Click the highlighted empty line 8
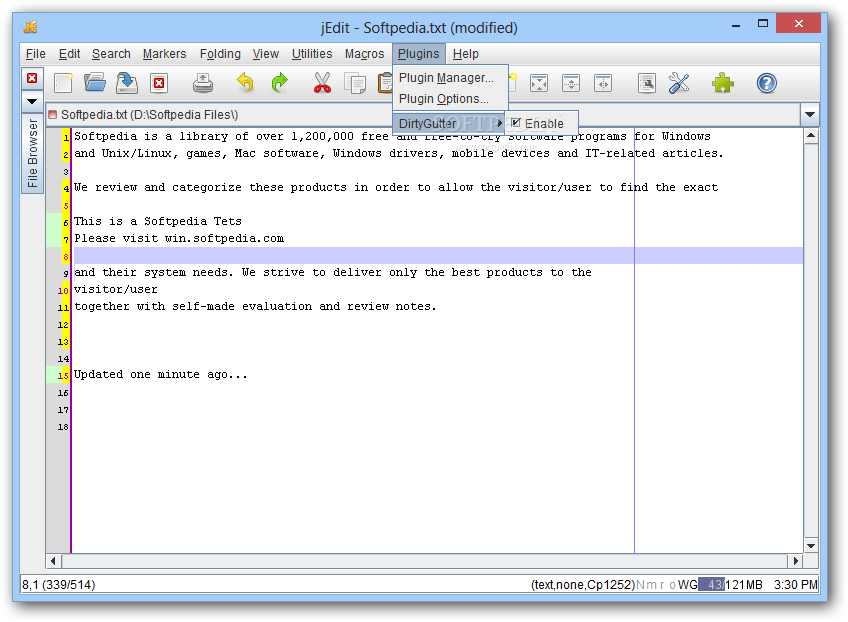This screenshot has height=622, width=848. [438, 255]
